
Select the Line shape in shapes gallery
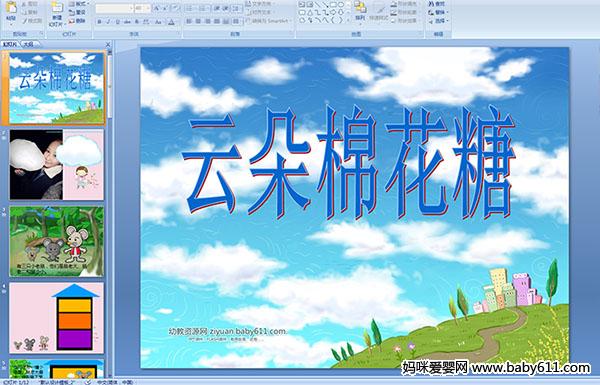tap(318, 4)
